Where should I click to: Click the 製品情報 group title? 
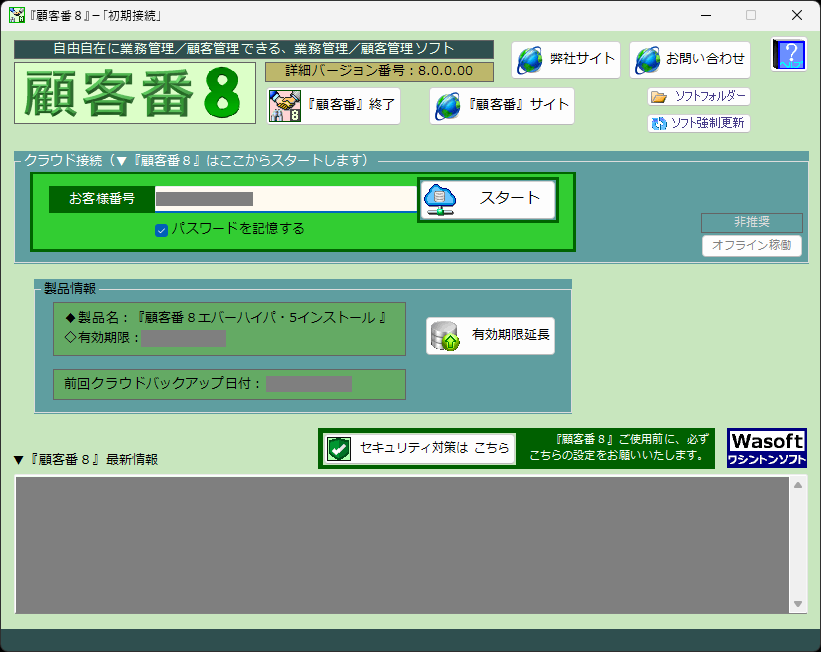pyautogui.click(x=70, y=289)
